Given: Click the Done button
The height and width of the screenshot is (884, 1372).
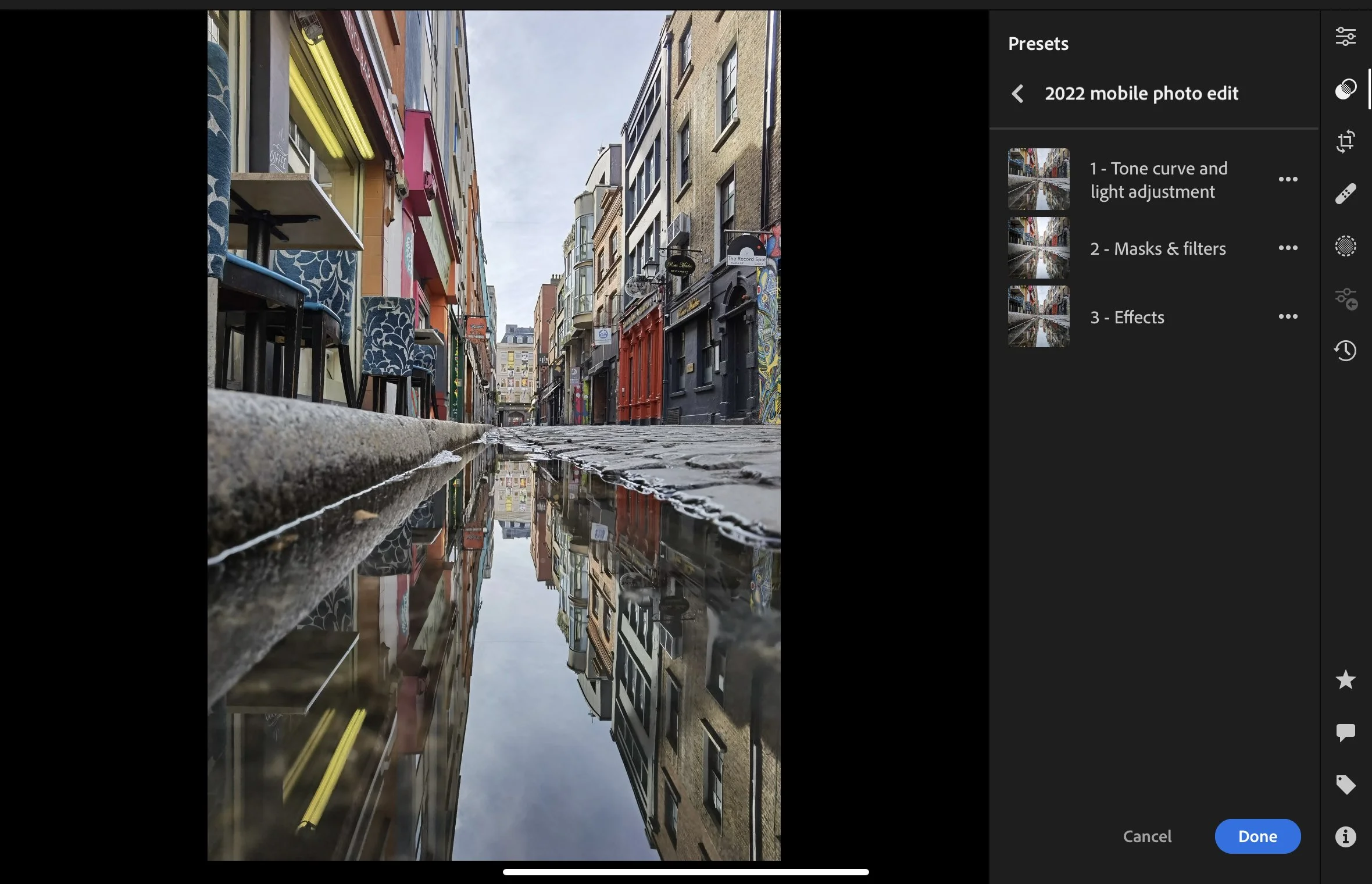Looking at the screenshot, I should [x=1257, y=836].
